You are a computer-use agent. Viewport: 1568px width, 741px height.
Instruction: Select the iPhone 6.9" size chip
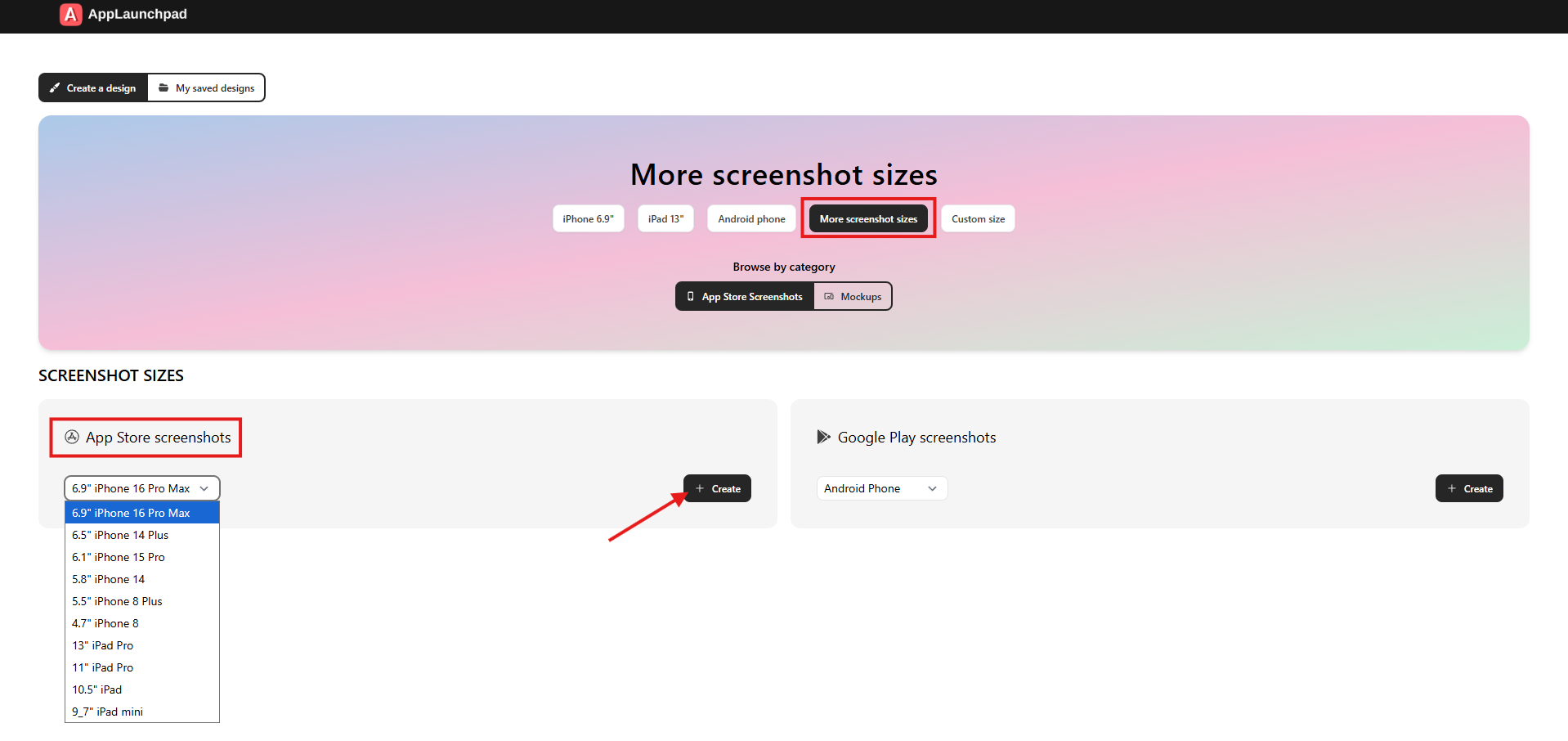click(x=588, y=219)
